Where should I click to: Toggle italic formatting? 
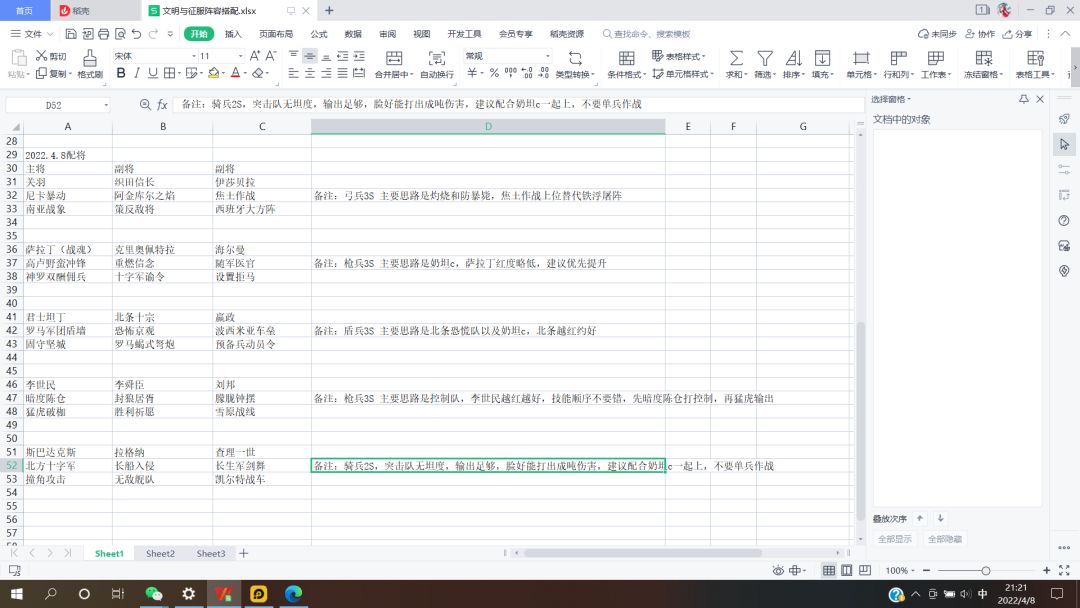point(137,73)
